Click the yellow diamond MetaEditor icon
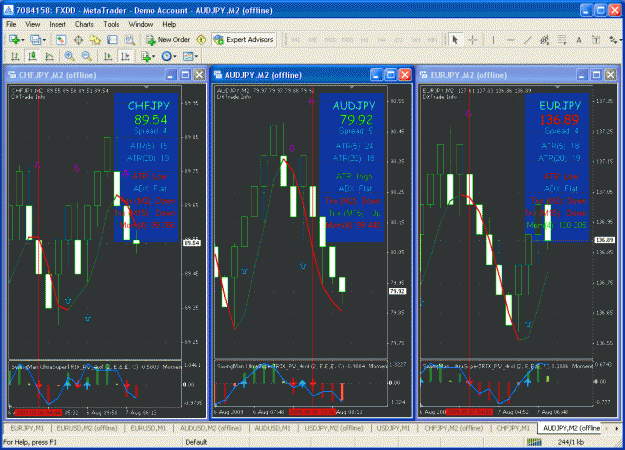 pyautogui.click(x=201, y=39)
